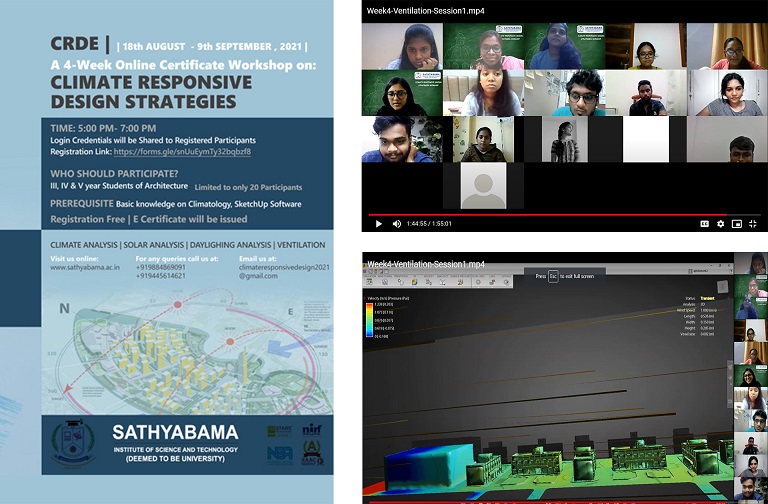
Task: Click the NIRF ranking logo on poster
Action: point(310,431)
